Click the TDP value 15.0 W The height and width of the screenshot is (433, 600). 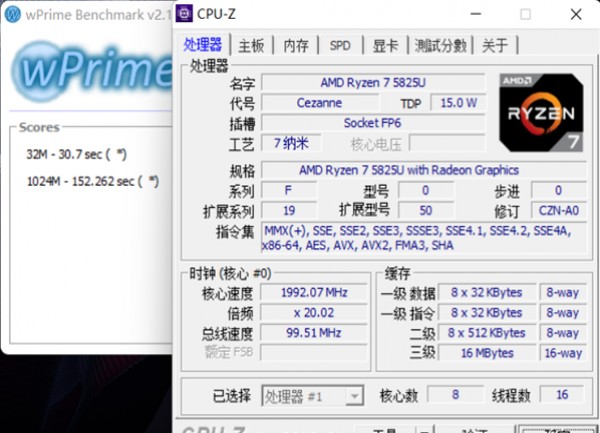tap(458, 103)
